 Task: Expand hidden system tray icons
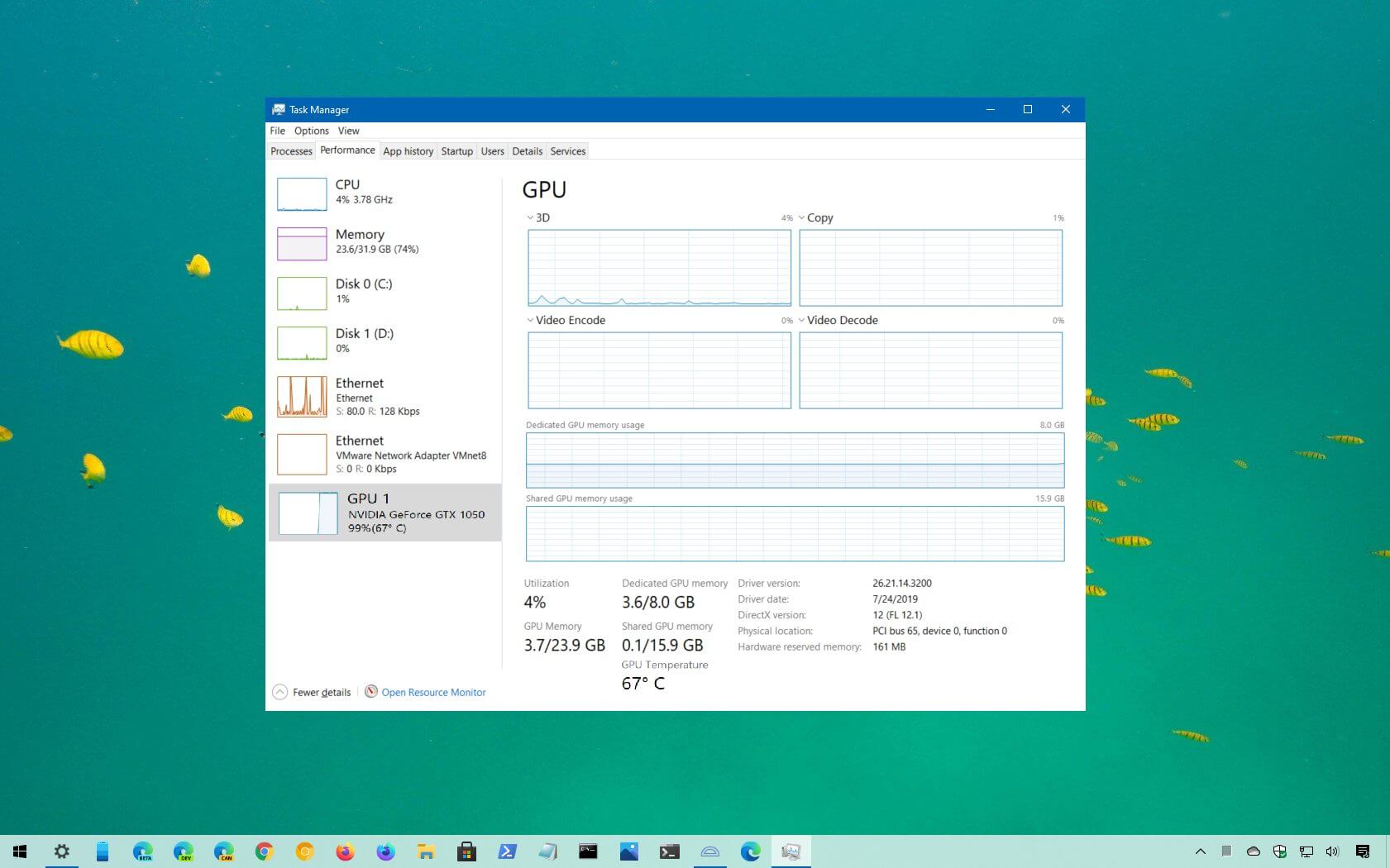click(1201, 851)
